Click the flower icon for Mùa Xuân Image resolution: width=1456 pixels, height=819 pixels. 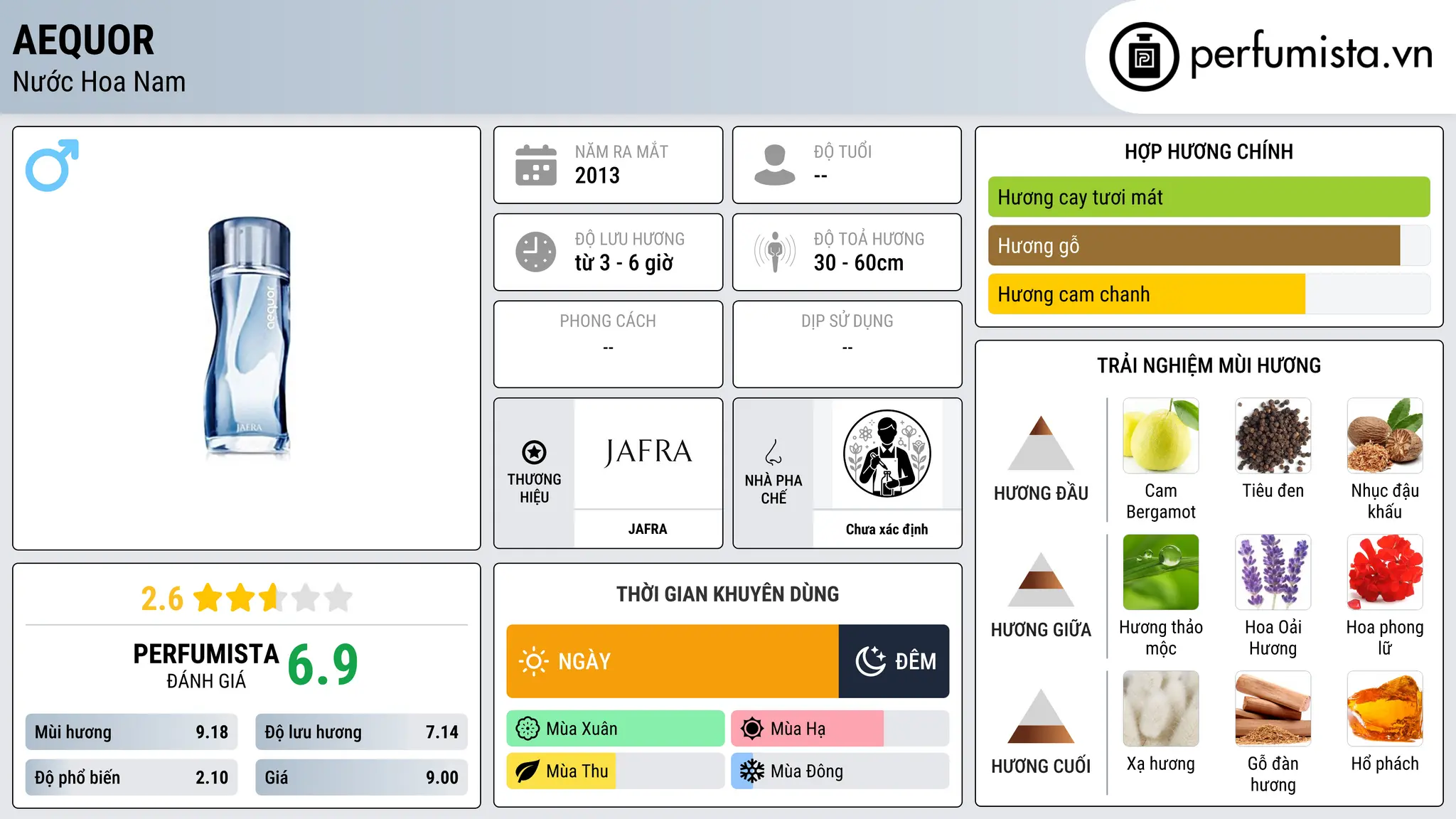(528, 729)
